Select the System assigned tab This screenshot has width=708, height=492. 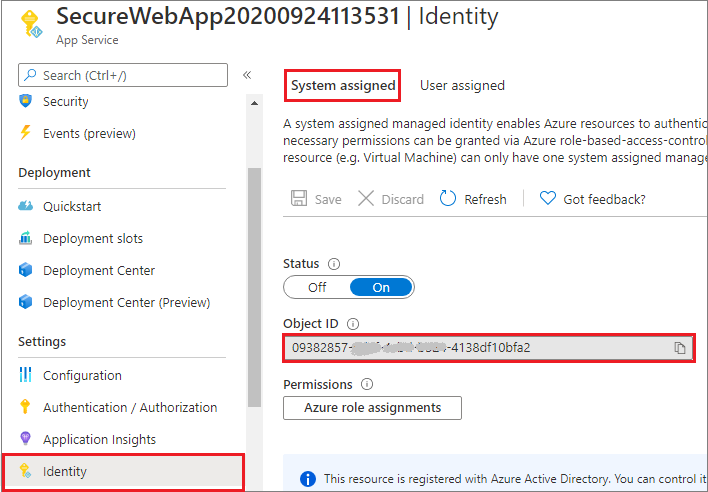343,85
